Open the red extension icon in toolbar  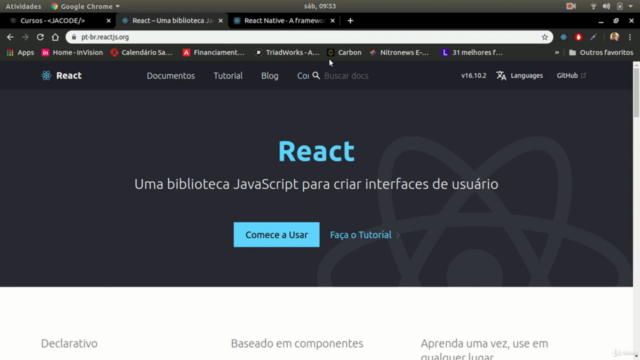coord(578,37)
